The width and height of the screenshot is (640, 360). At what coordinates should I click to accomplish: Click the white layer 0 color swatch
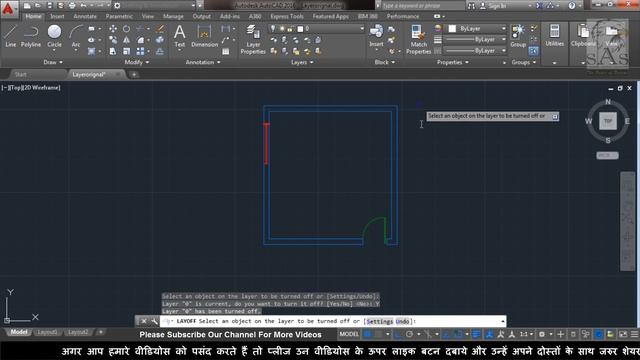[x=300, y=29]
